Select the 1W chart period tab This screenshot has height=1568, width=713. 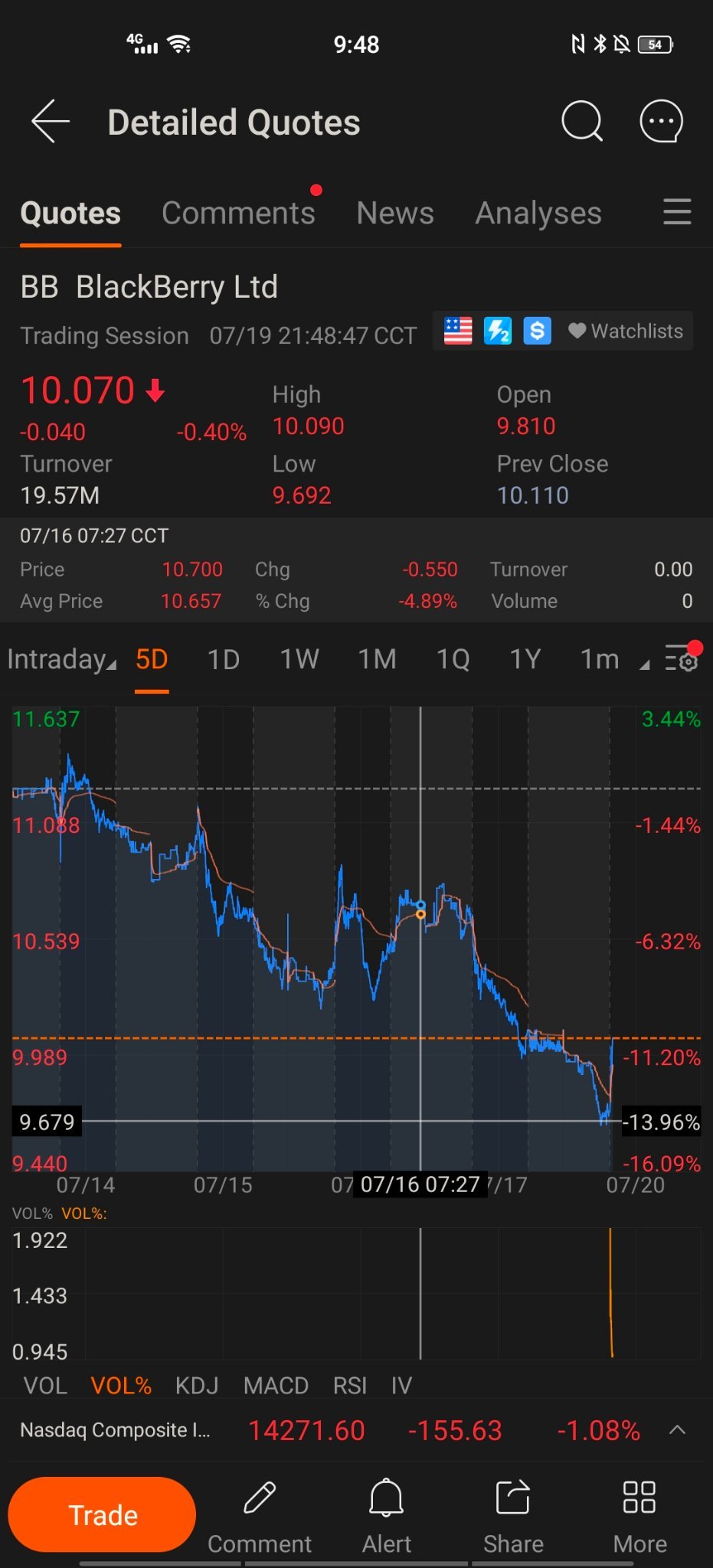pyautogui.click(x=299, y=659)
